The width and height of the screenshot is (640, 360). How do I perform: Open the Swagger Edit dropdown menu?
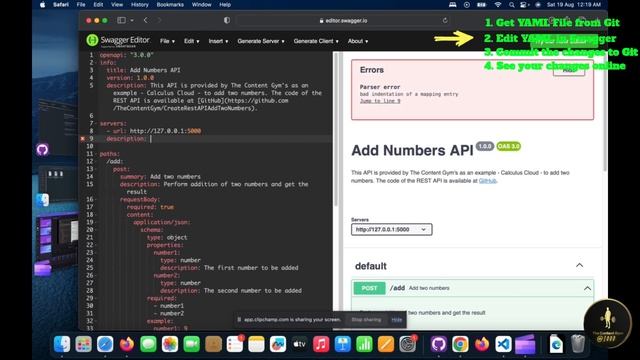click(191, 41)
